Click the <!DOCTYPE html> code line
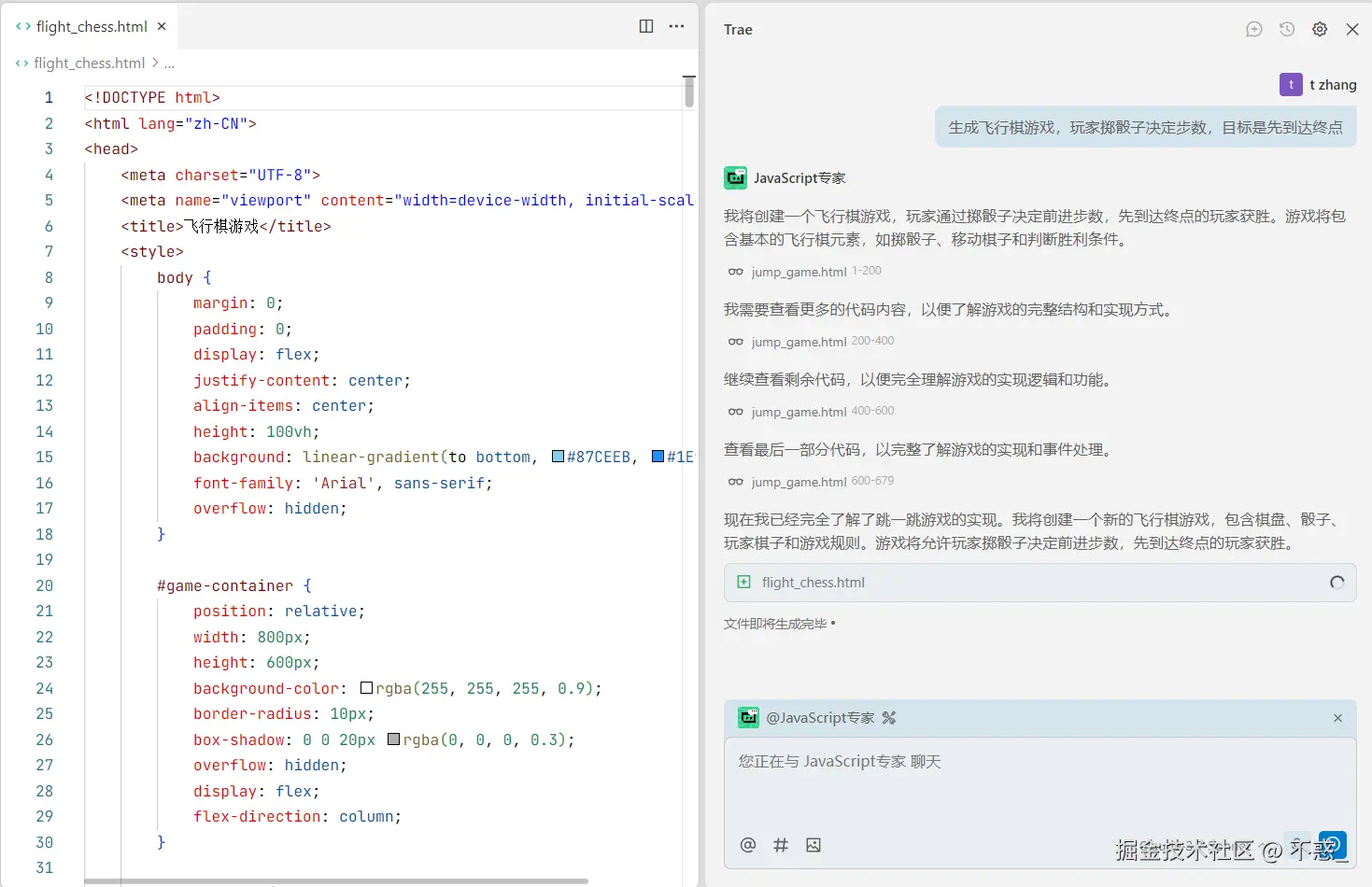The height and width of the screenshot is (887, 1372). 152,97
